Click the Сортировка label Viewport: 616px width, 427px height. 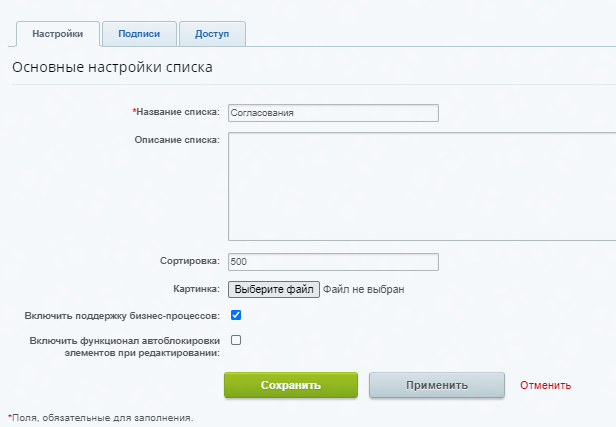pos(190,261)
